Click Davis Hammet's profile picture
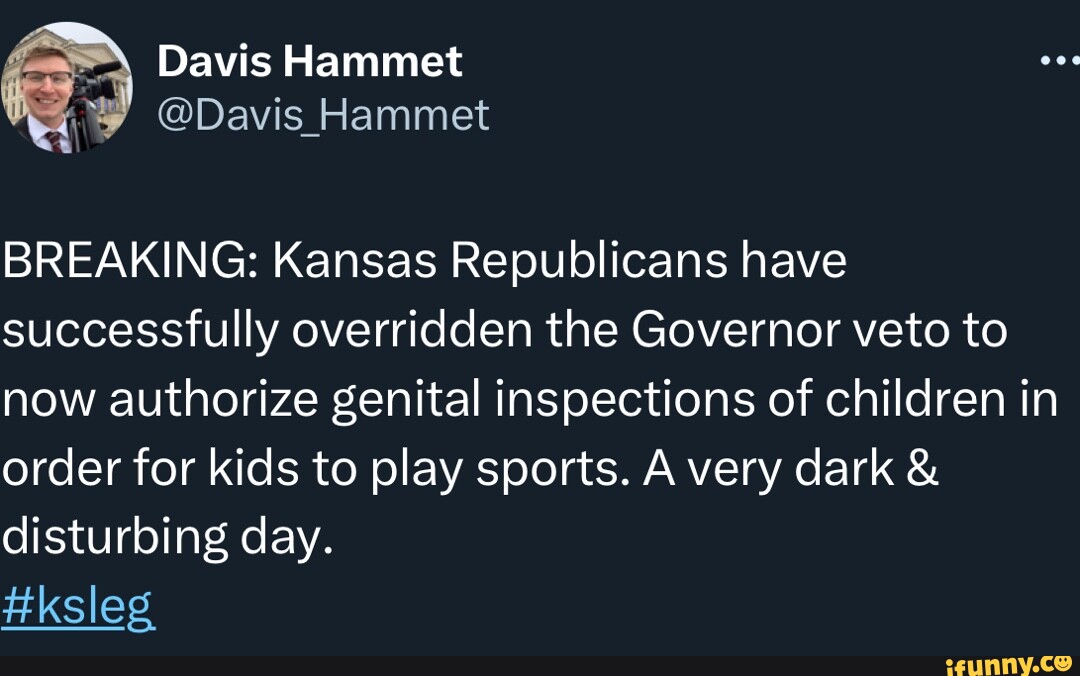Viewport: 1080px width, 676px height. (x=66, y=88)
